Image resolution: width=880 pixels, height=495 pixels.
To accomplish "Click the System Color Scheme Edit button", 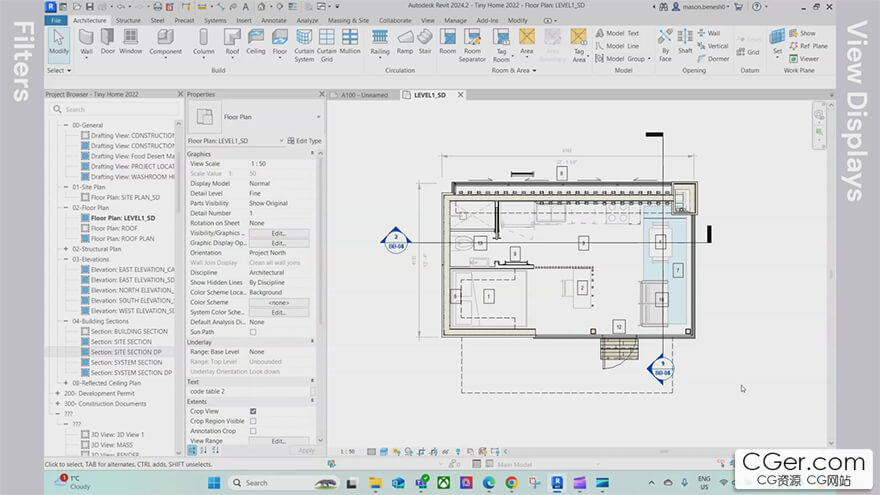I will pos(279,312).
